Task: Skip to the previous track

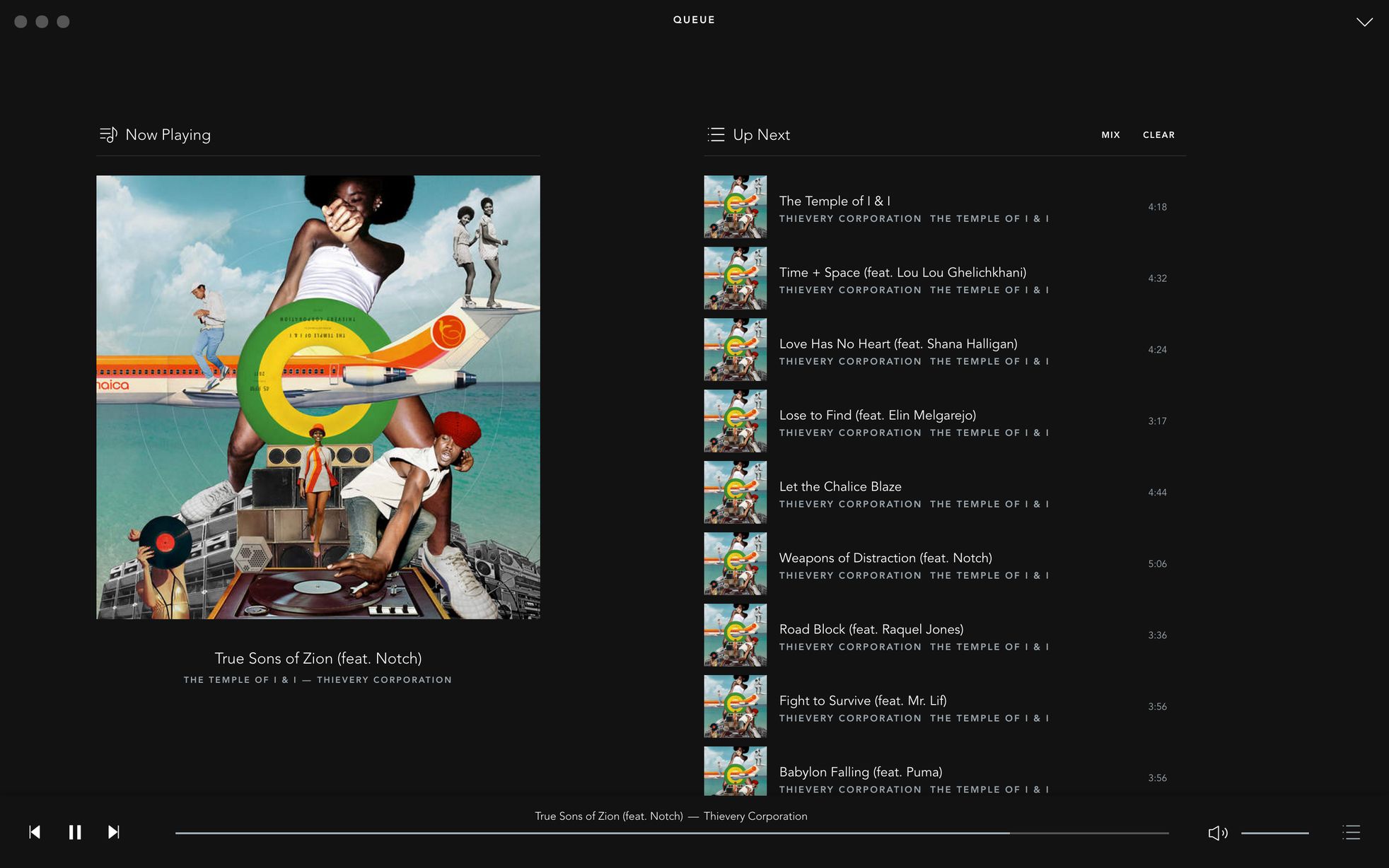Action: pos(35,832)
